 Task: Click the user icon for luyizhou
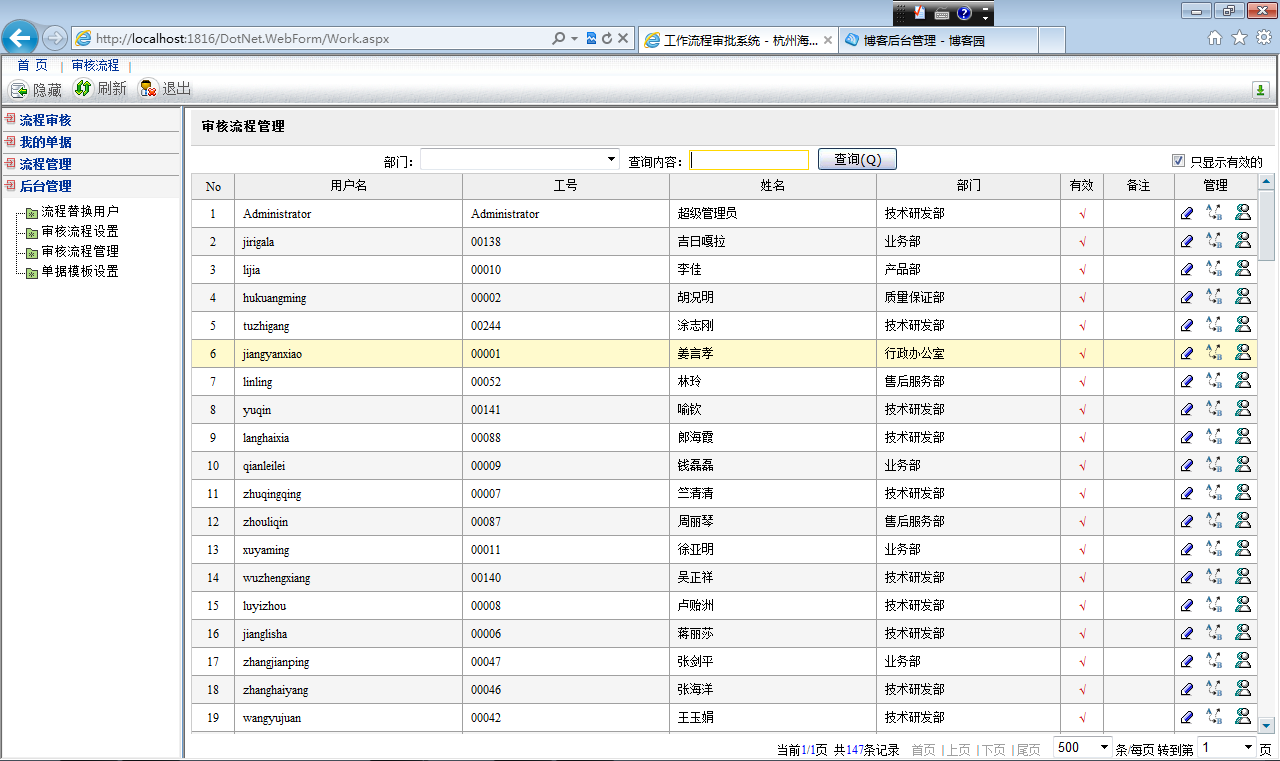(x=1243, y=604)
